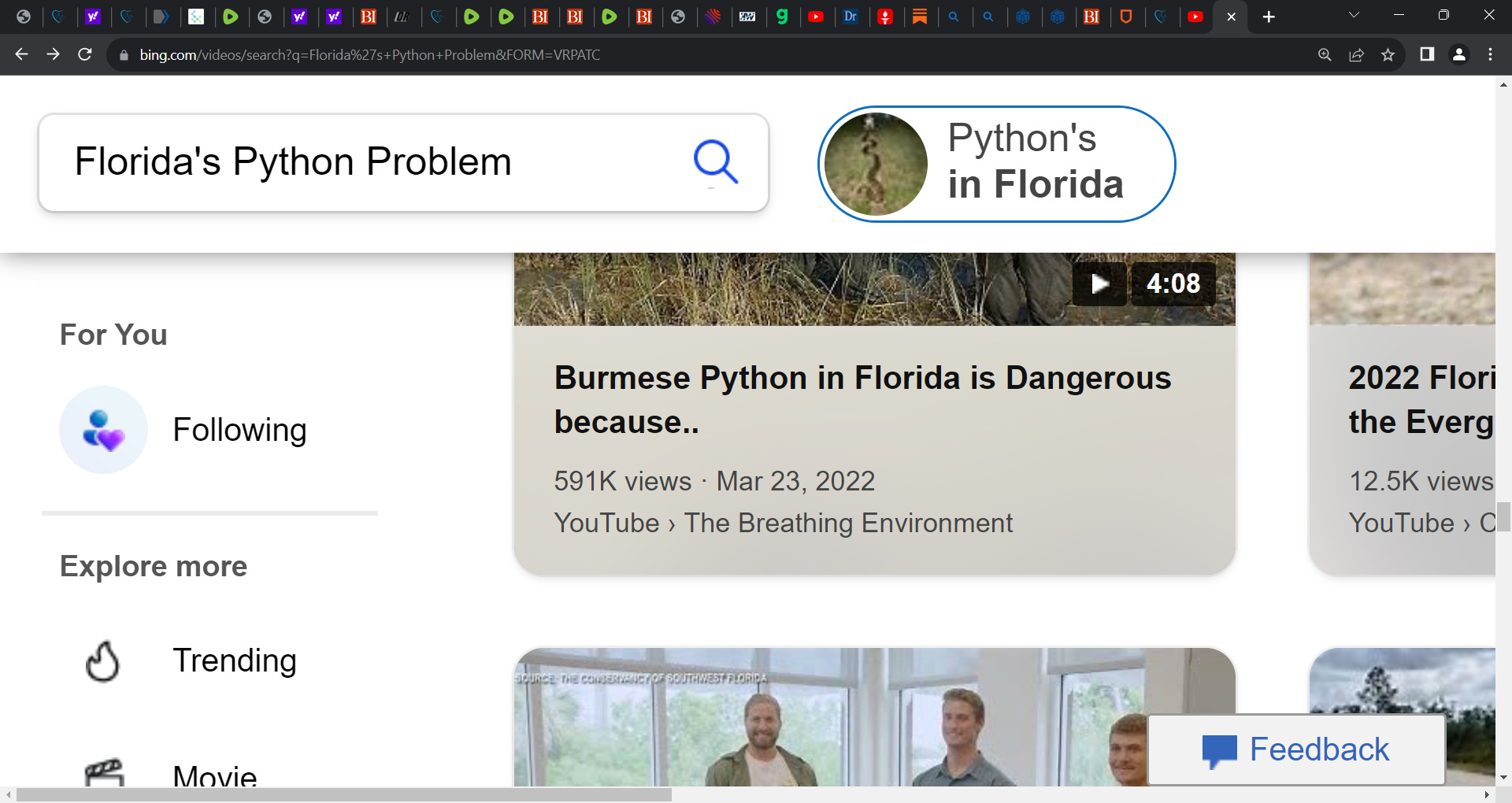Play the 4:08 Burmese Python video
Screen dimensions: 1512x803
(1099, 283)
